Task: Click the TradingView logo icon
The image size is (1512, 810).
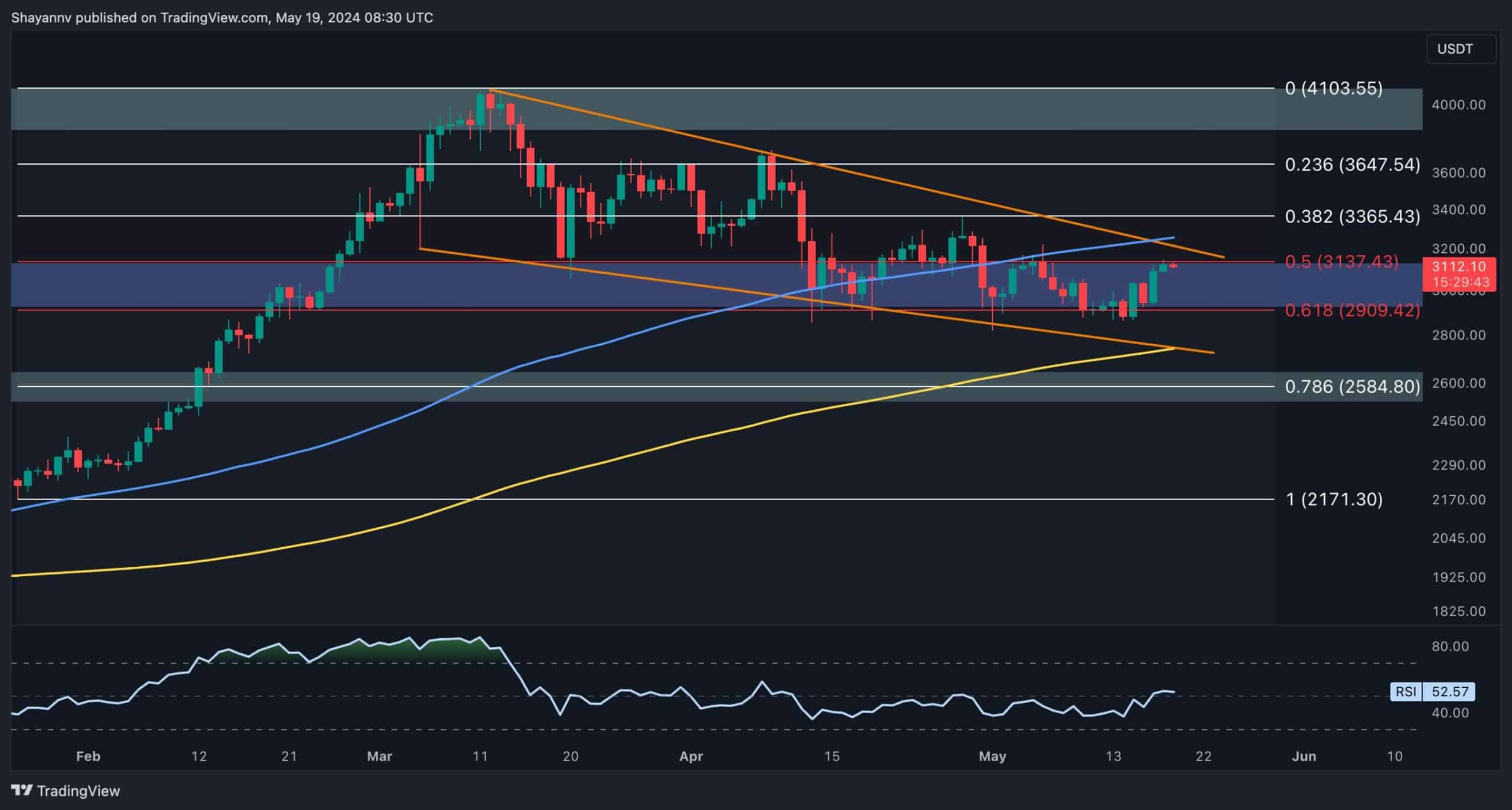Action: tap(22, 791)
